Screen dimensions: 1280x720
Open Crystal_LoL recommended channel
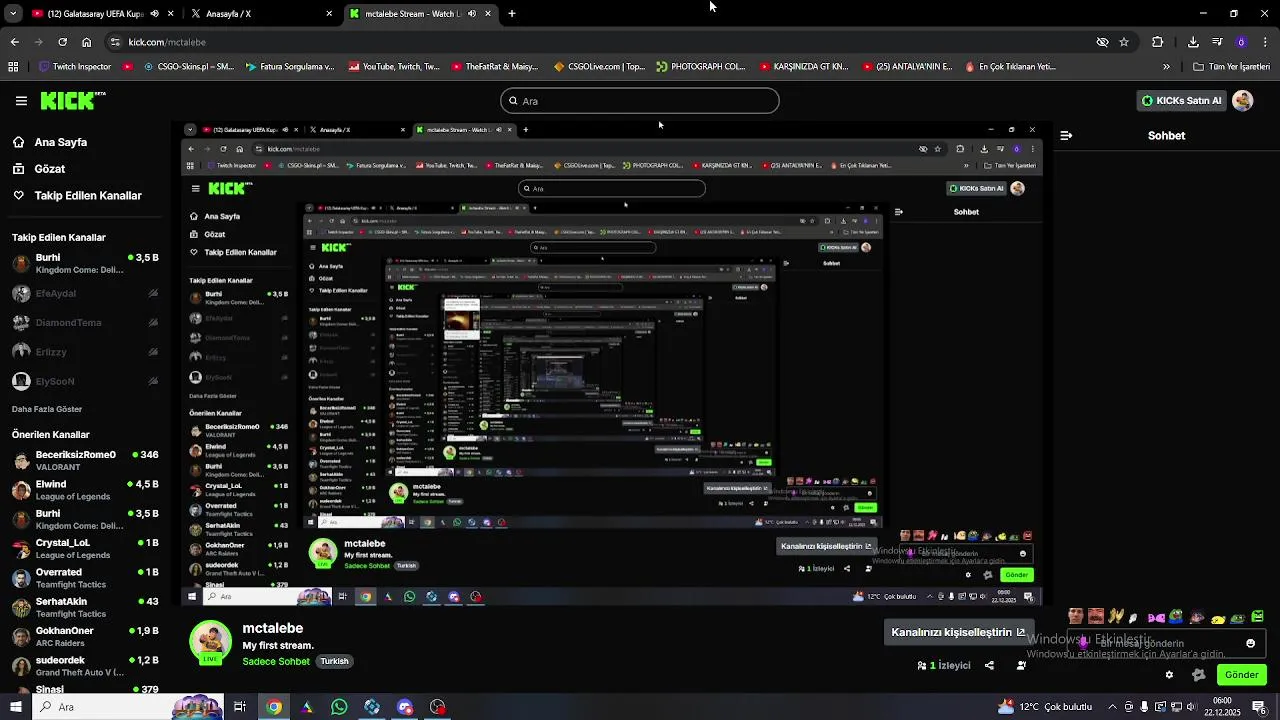pyautogui.click(x=85, y=548)
